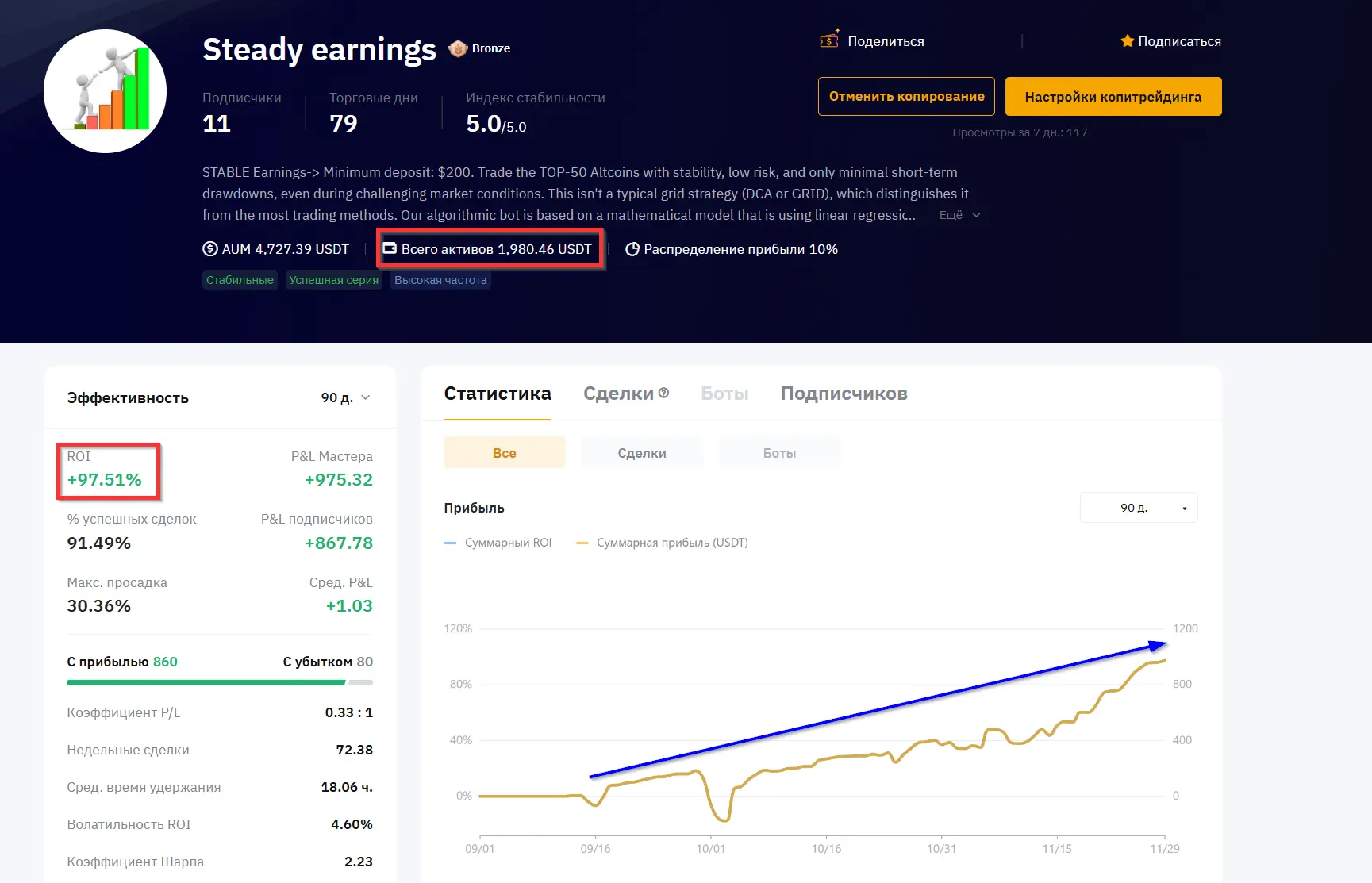The height and width of the screenshot is (883, 1372).
Task: Click Отменить копирование button
Action: tap(906, 96)
